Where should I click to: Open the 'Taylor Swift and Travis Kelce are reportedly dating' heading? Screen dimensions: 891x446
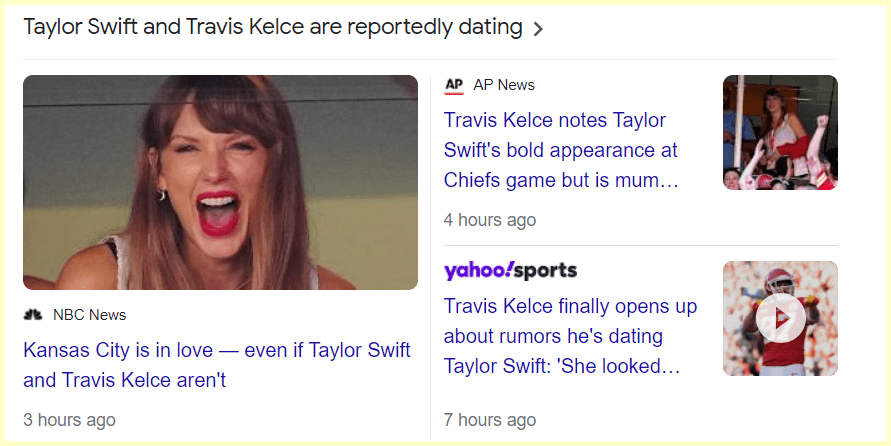(272, 28)
